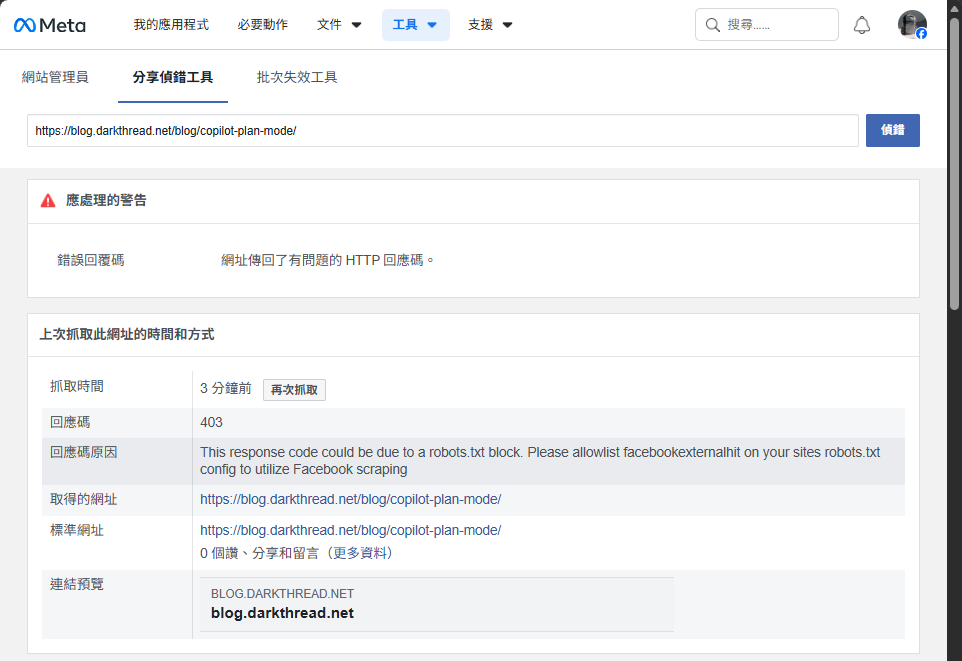Switch to the 網站管理員 tab
962x661 pixels.
[x=55, y=77]
